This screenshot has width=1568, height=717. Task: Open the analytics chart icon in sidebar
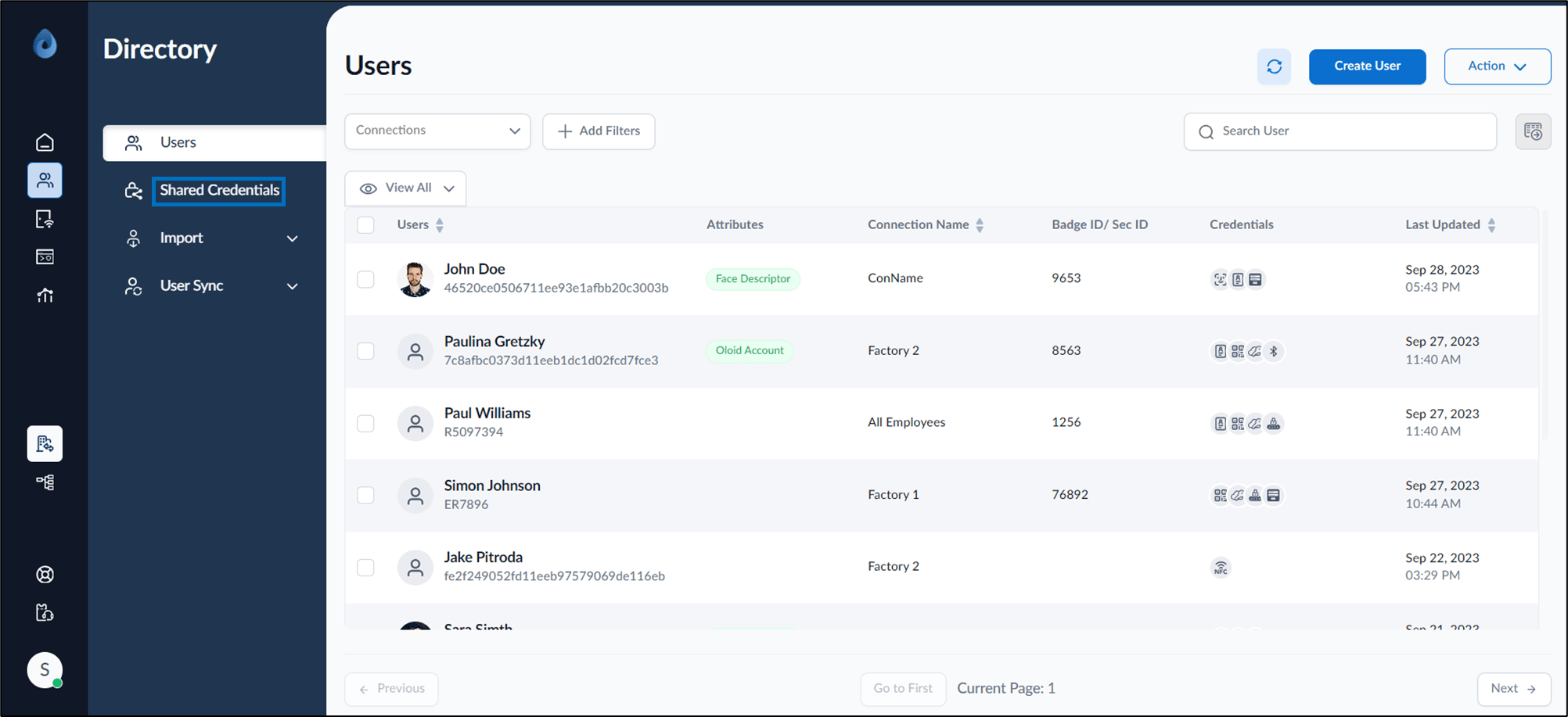click(x=45, y=295)
